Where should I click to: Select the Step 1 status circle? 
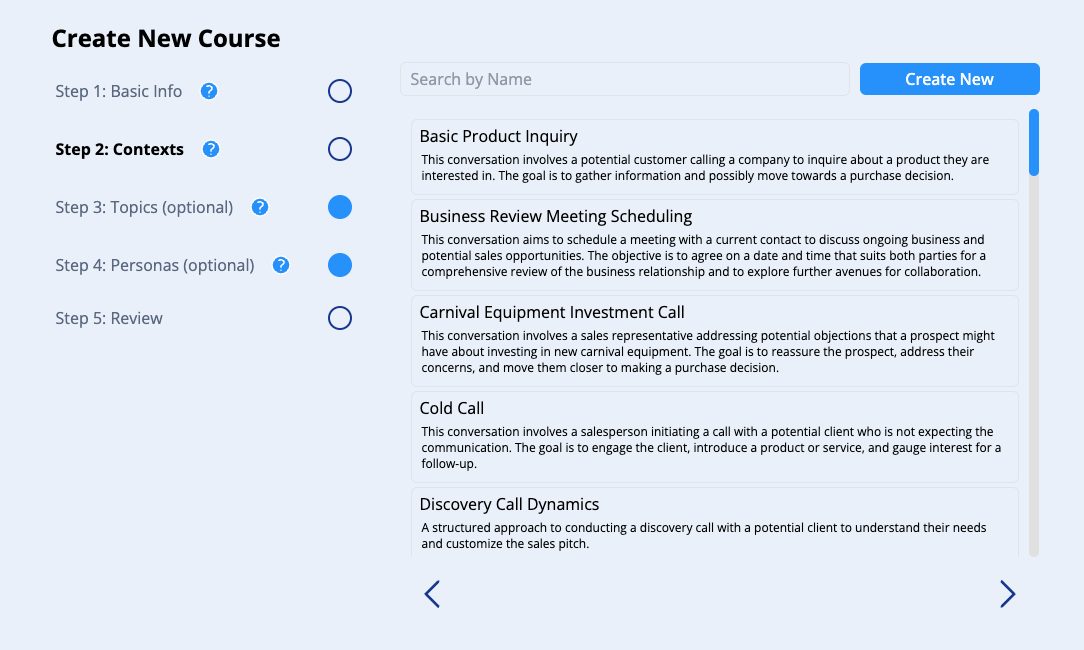coord(340,91)
